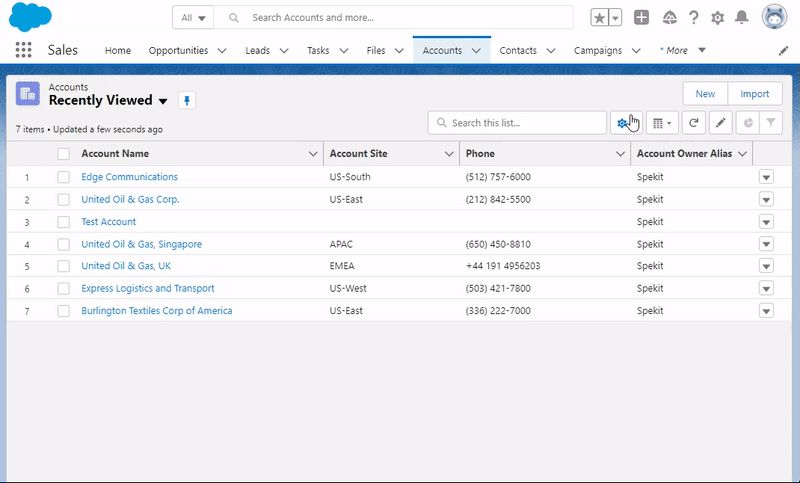Image resolution: width=800 pixels, height=483 pixels.
Task: Check the Edge Communications row checkbox
Action: click(x=63, y=177)
